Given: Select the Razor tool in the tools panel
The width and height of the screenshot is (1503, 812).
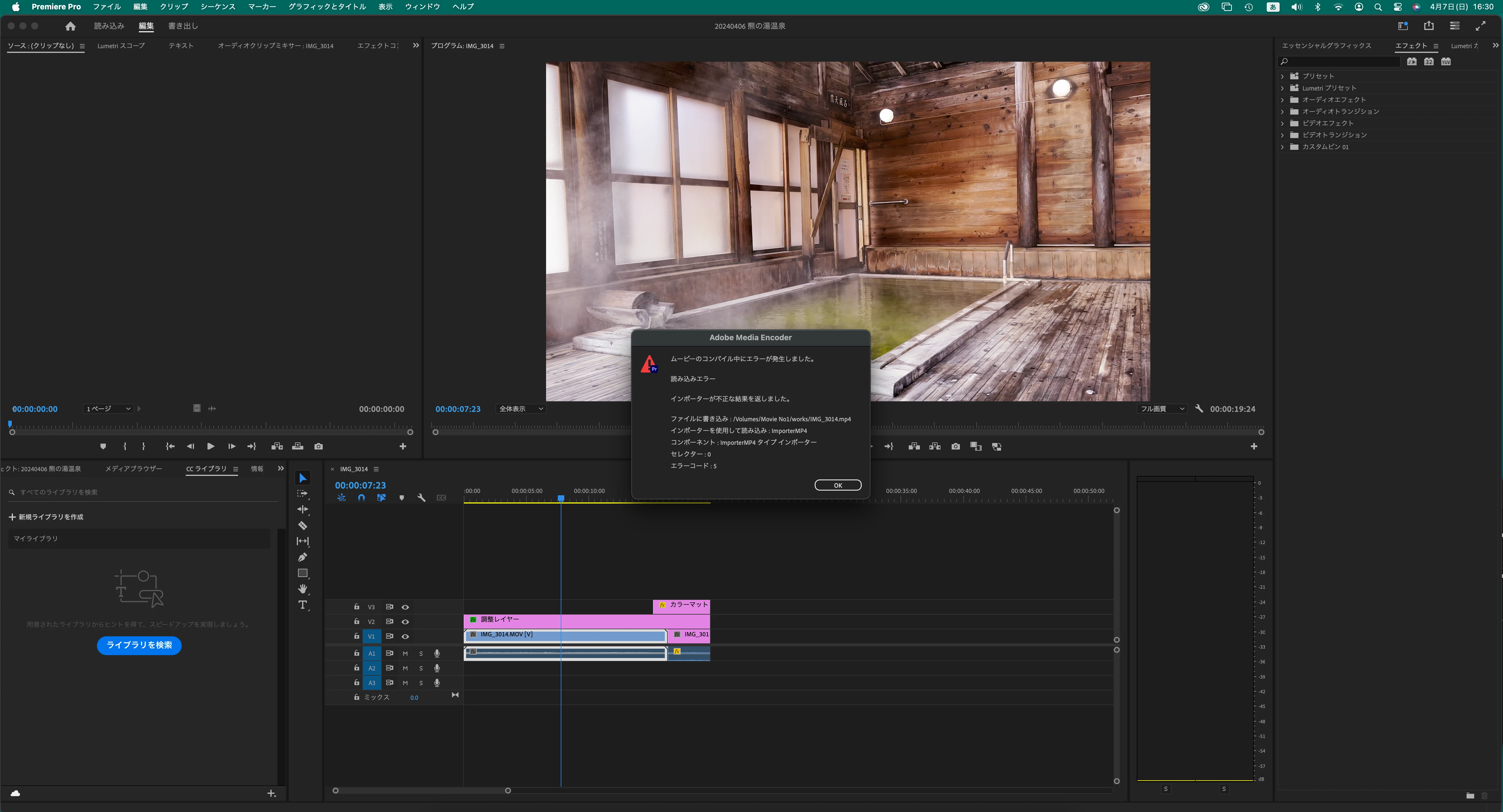Looking at the screenshot, I should 302,525.
